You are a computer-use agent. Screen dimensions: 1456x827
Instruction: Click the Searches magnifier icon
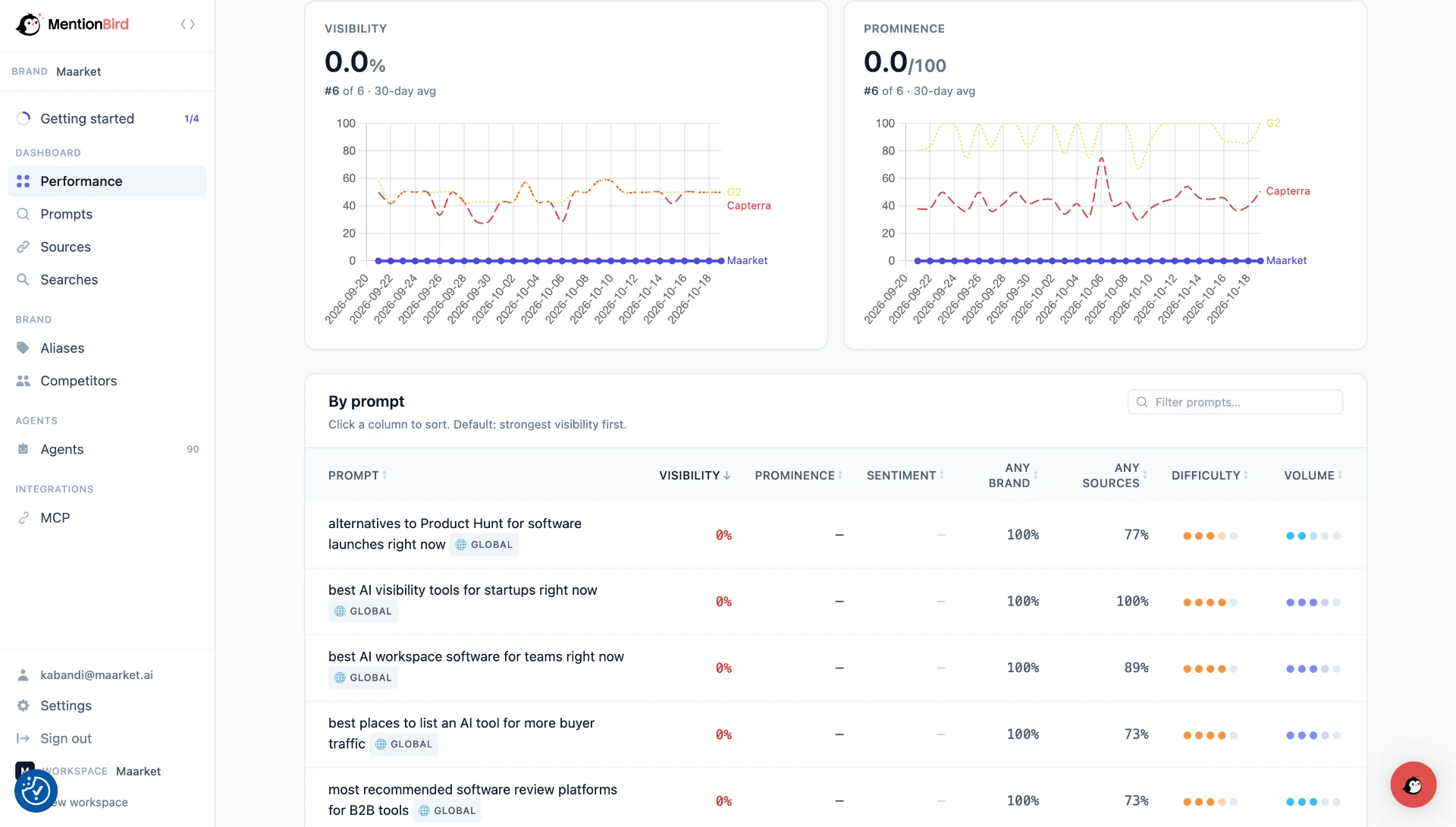click(24, 279)
